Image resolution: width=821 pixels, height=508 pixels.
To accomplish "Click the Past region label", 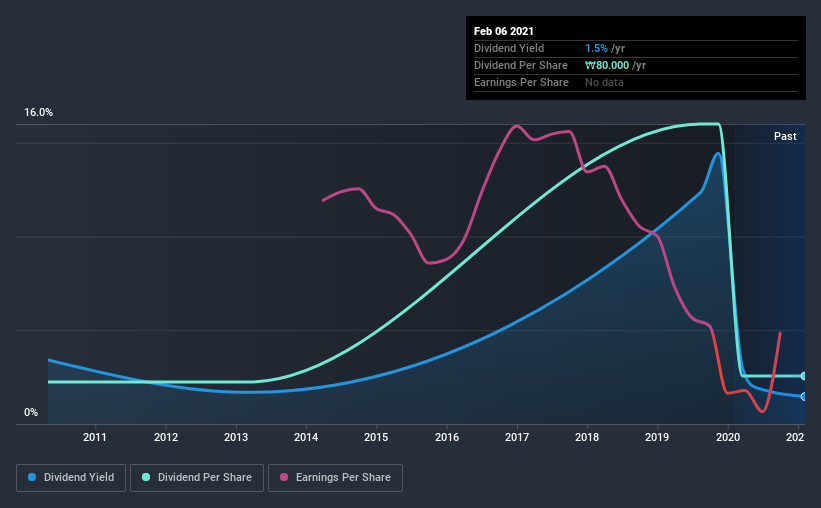I will tap(785, 136).
